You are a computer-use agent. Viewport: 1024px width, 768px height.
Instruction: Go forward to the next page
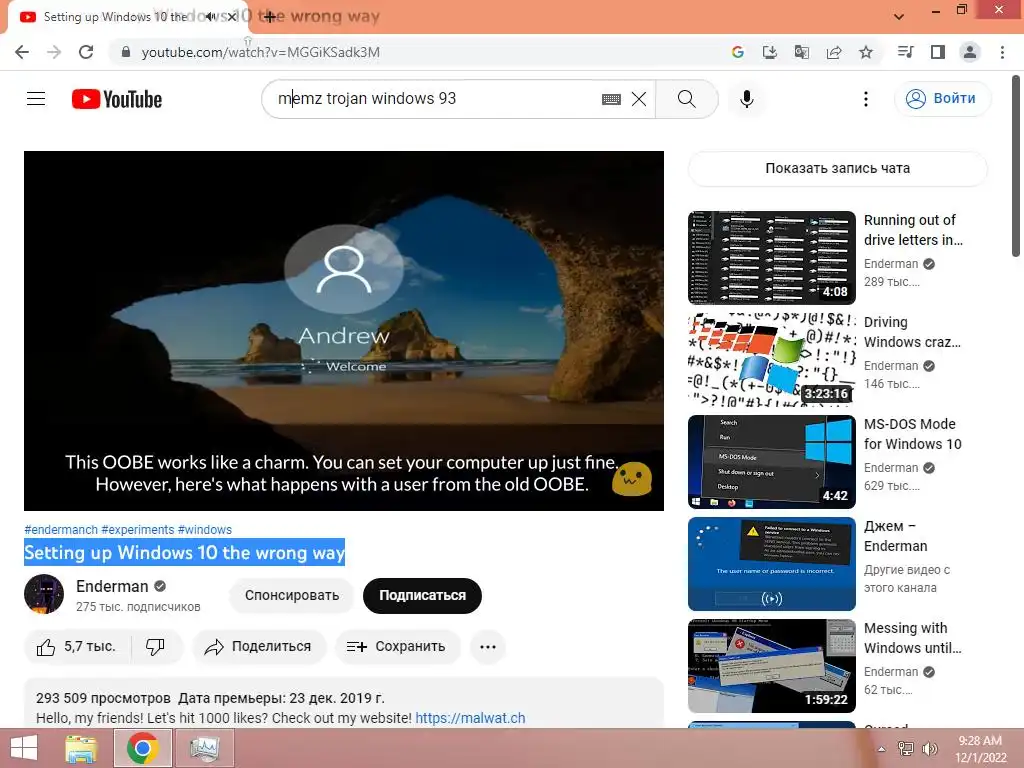tap(54, 52)
